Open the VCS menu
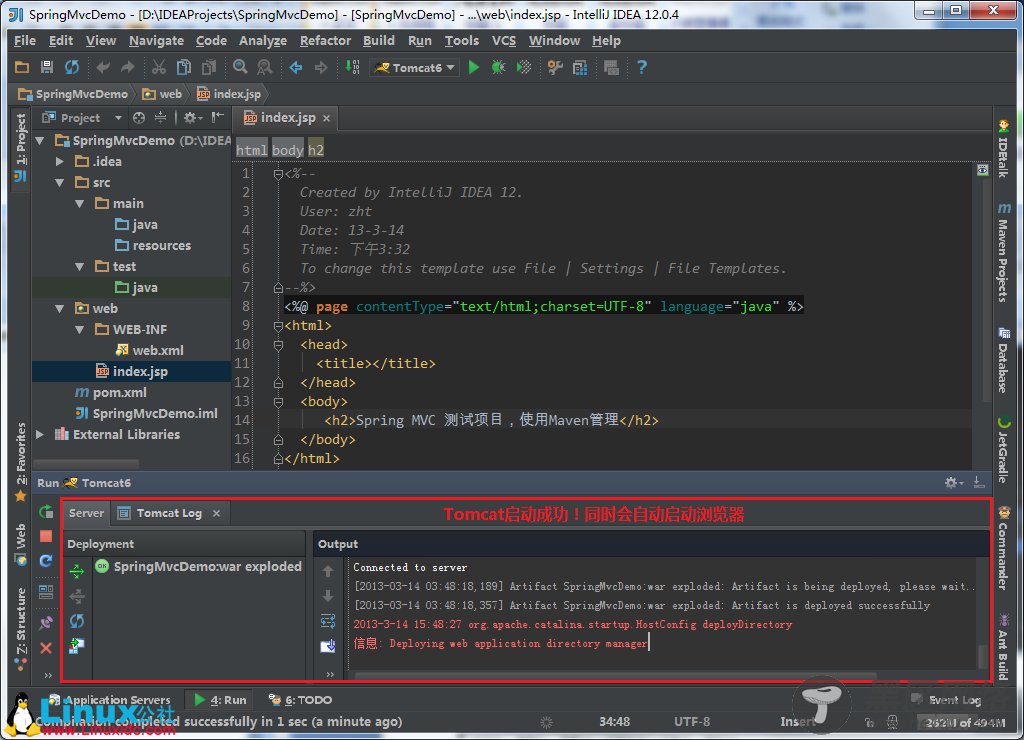This screenshot has width=1024, height=740. 504,40
